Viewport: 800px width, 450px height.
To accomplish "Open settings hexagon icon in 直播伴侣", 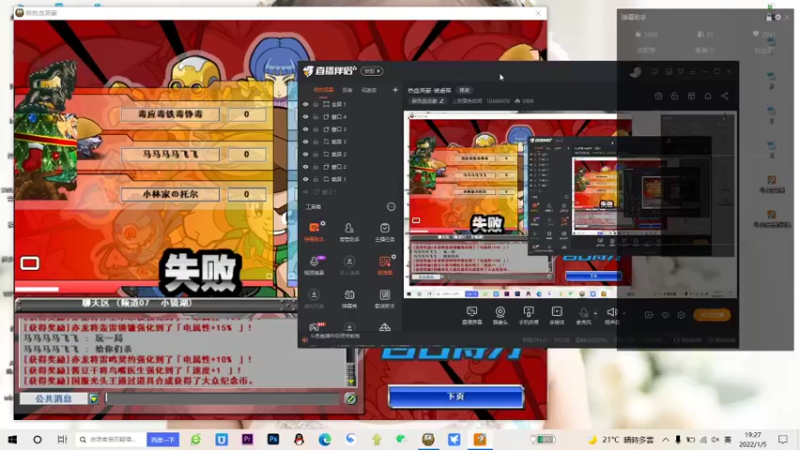I will [681, 315].
